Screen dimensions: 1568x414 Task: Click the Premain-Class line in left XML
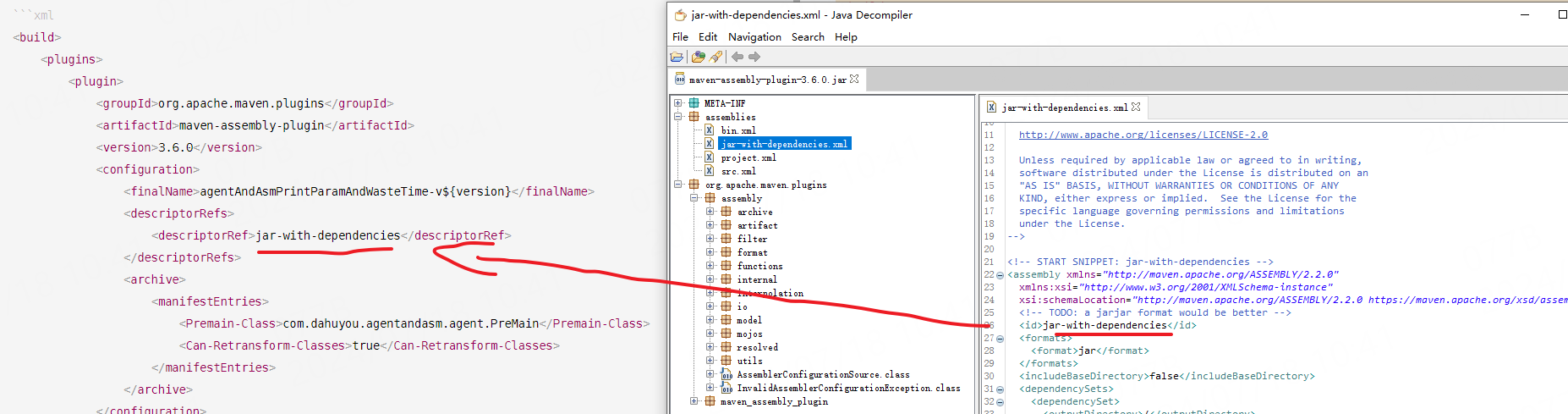(414, 323)
